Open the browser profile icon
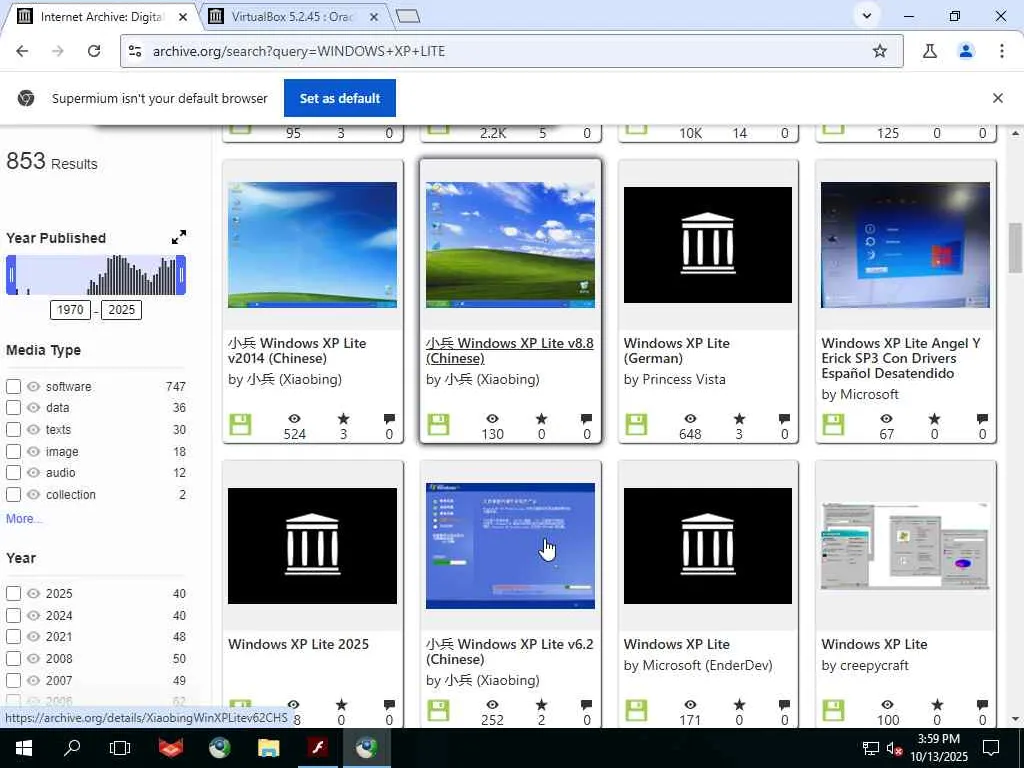The width and height of the screenshot is (1024, 768). pyautogui.click(x=966, y=51)
